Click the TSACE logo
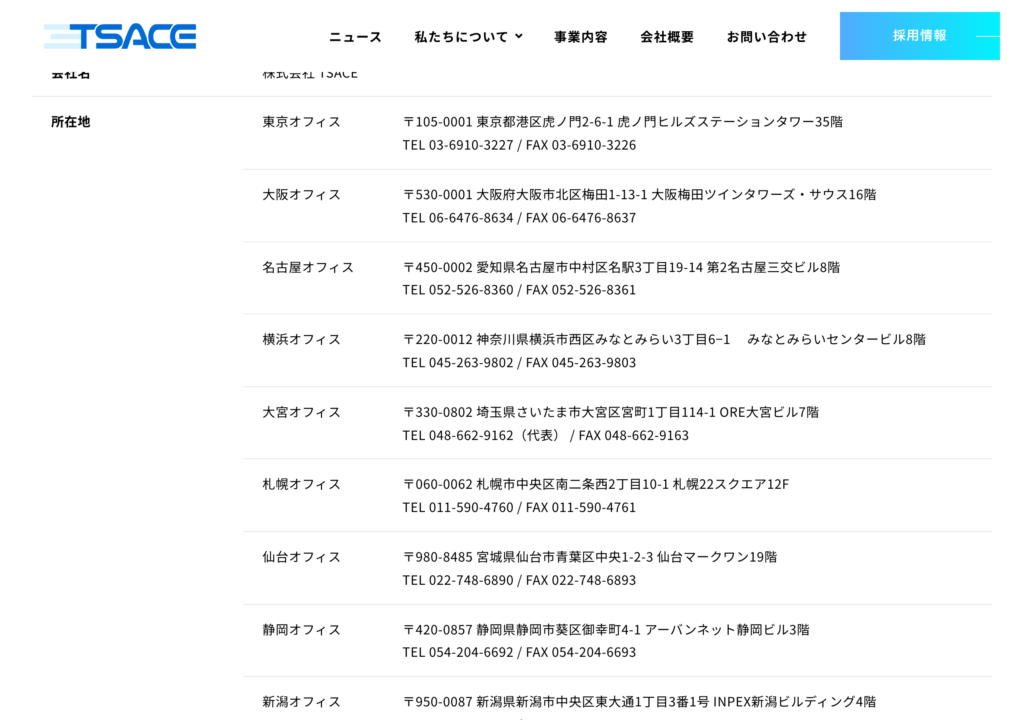Screen dimensions: 1024x720 (x=120, y=37)
